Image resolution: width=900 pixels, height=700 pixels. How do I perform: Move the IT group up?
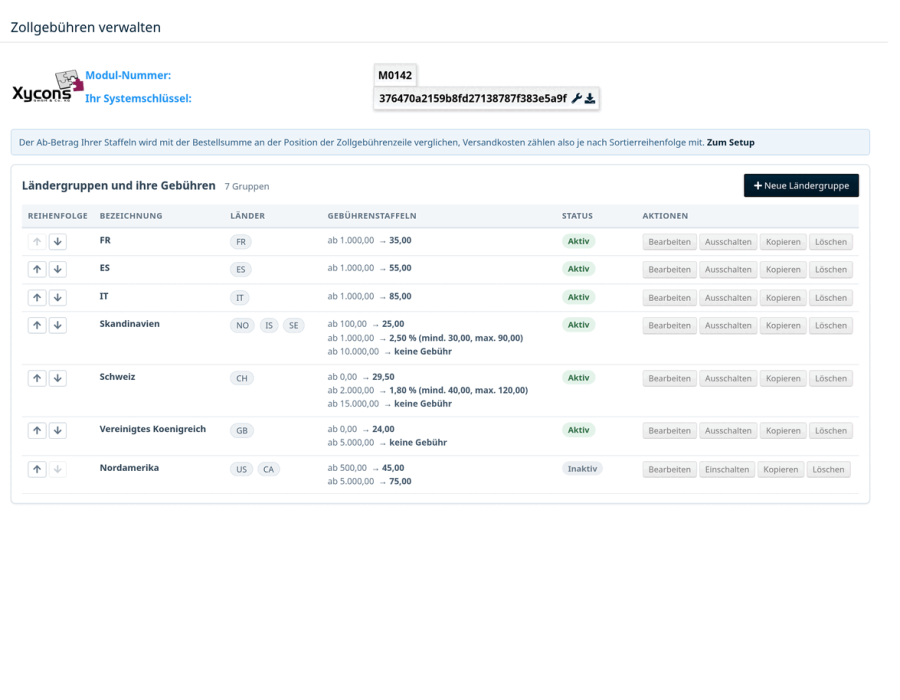[x=37, y=297]
